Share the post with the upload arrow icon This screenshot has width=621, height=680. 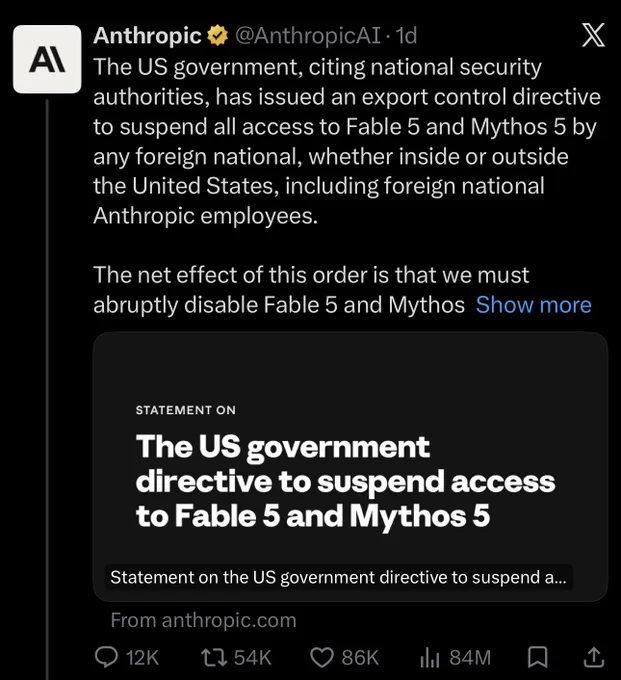593,657
